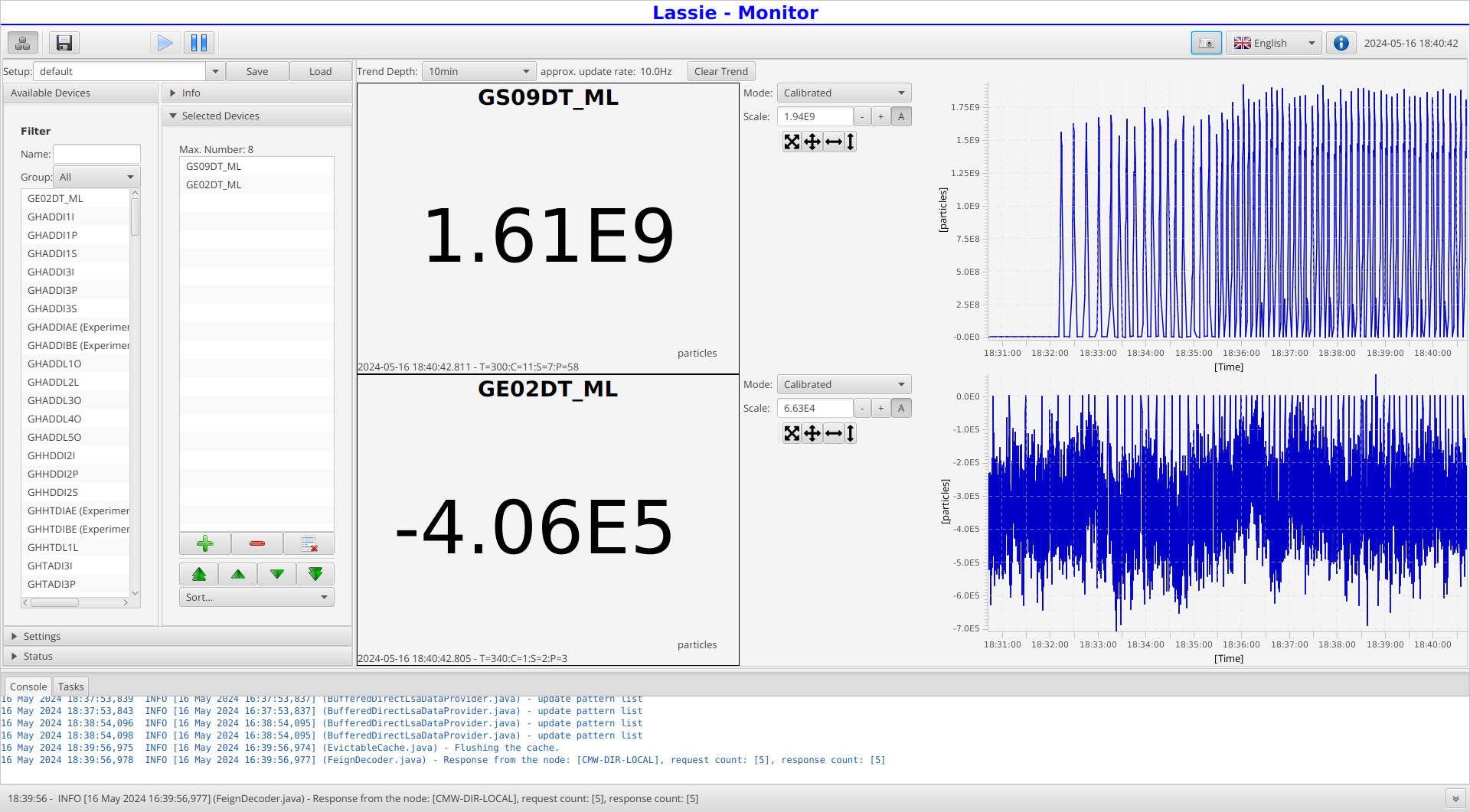
Task: Click the Load setup button
Action: pyautogui.click(x=320, y=71)
